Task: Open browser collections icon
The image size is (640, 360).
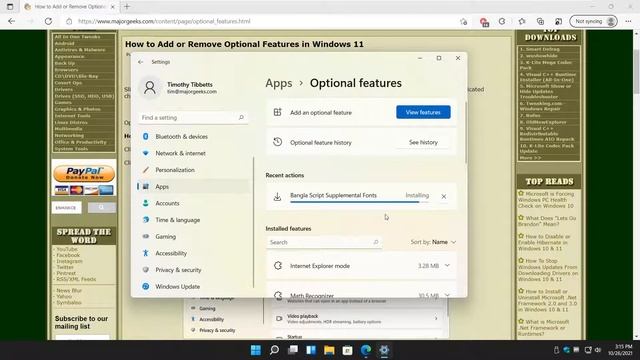Action: click(540, 21)
